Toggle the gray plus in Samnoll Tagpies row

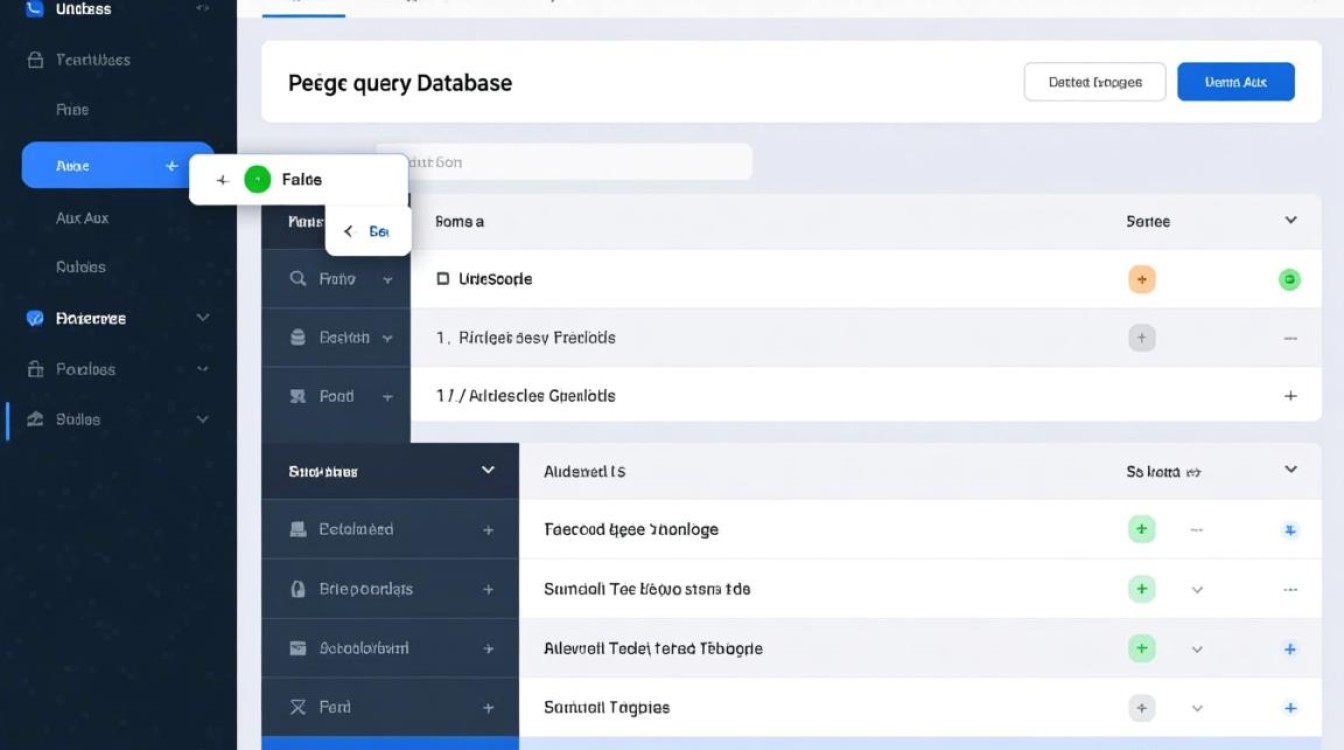[1141, 708]
